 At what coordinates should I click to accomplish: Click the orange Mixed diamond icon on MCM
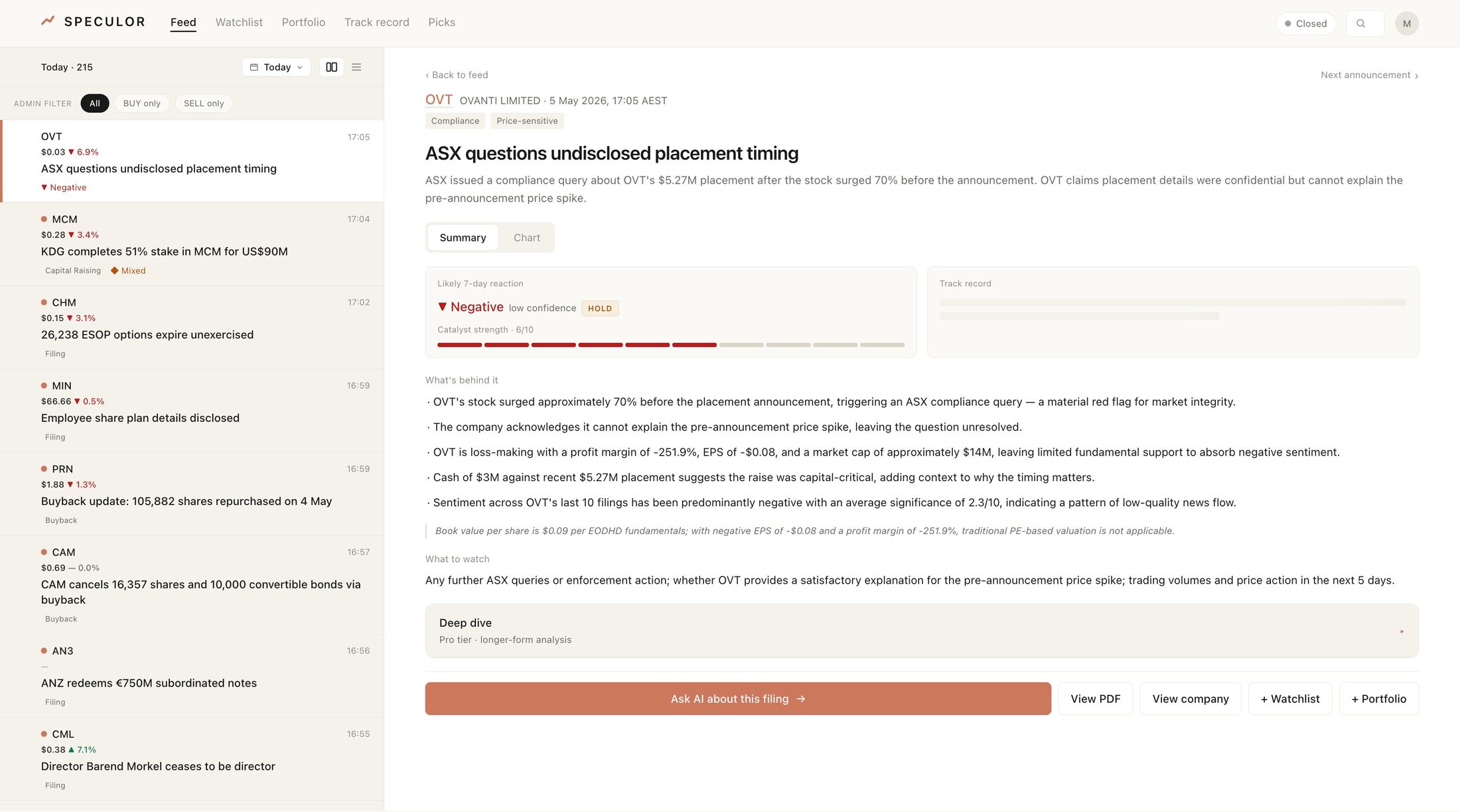(114, 271)
